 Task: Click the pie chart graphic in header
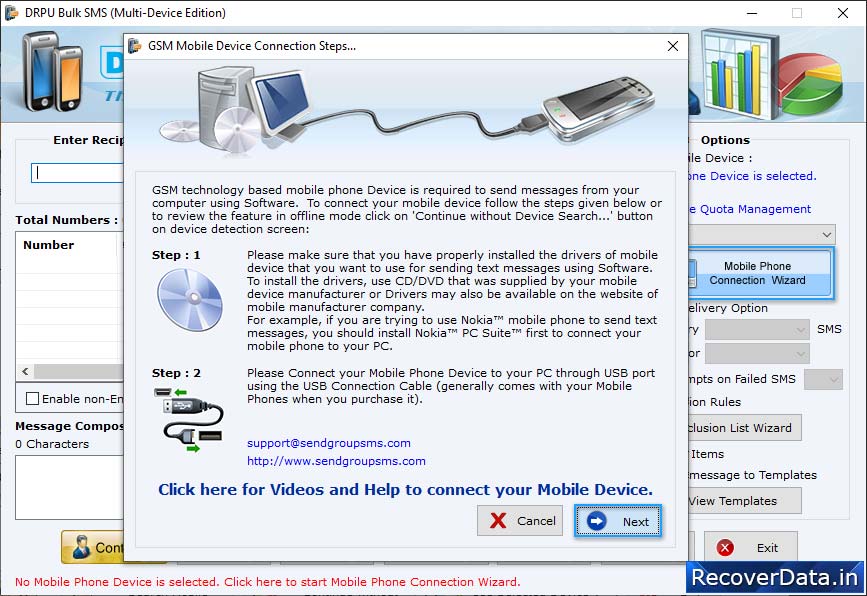point(811,84)
